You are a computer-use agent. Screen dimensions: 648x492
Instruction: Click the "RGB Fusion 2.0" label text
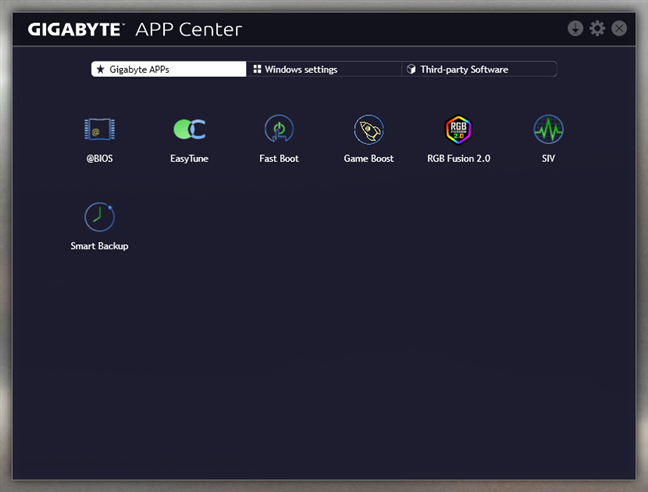click(x=459, y=159)
